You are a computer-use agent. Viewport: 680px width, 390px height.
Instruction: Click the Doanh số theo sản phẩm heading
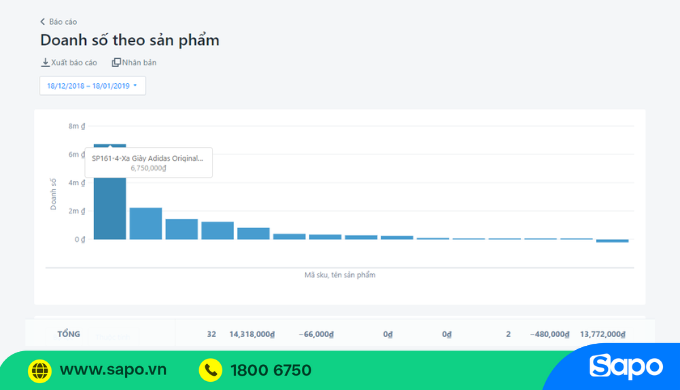tap(130, 40)
